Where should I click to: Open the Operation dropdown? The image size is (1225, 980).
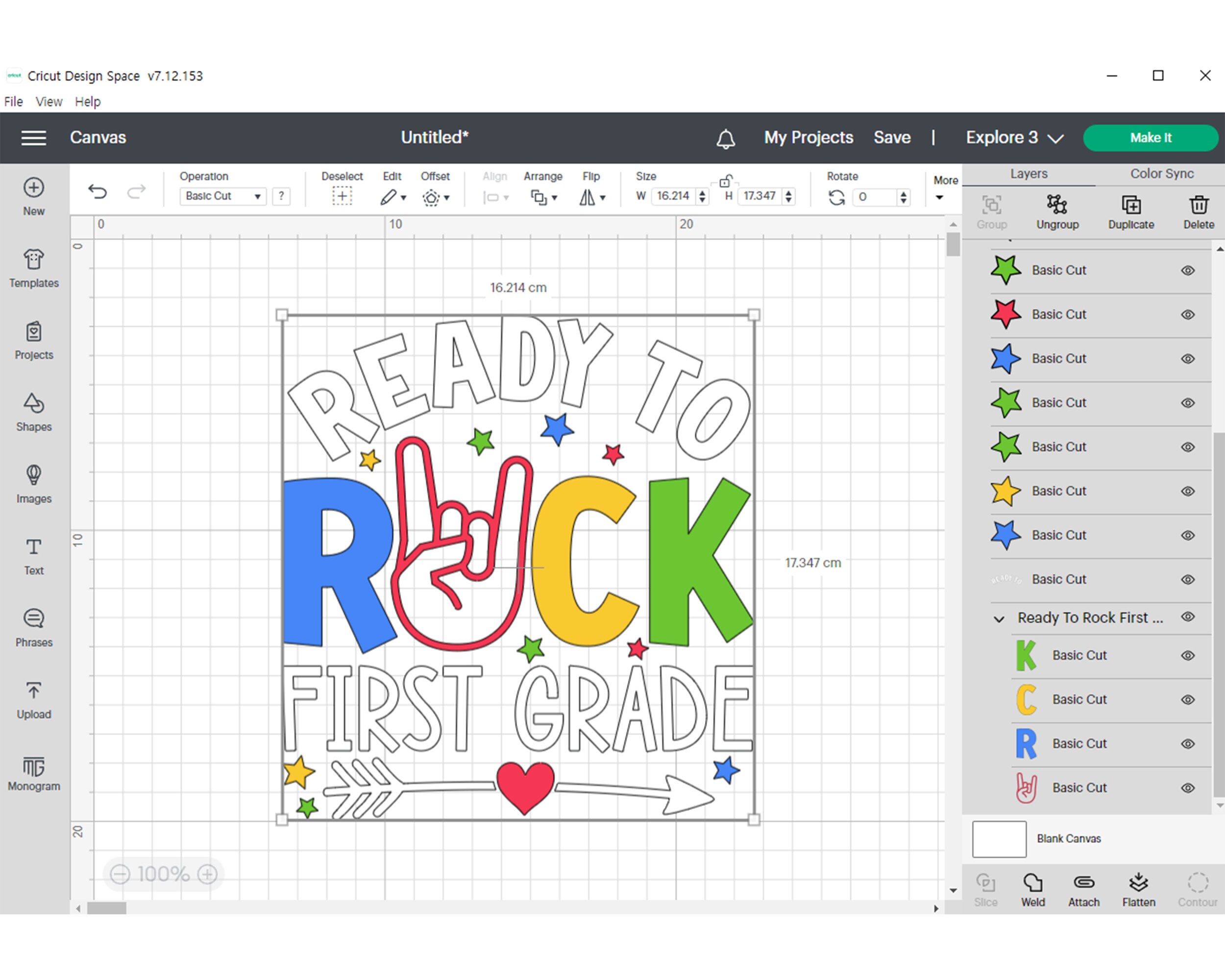222,196
